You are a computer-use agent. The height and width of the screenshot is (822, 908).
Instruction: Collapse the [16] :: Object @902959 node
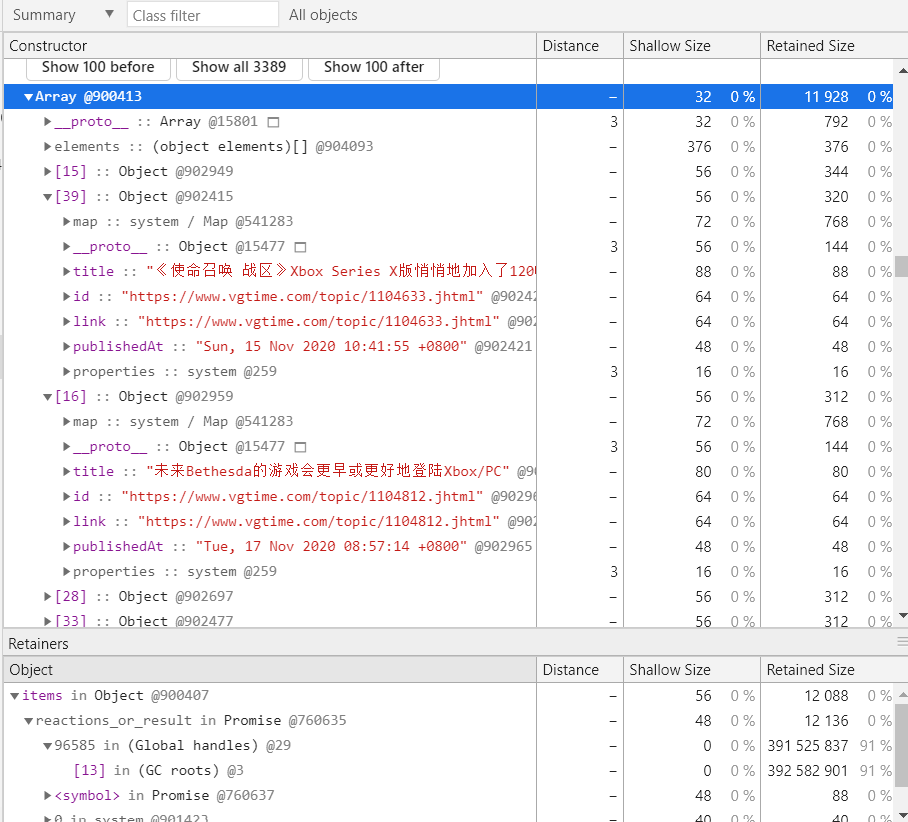click(48, 397)
